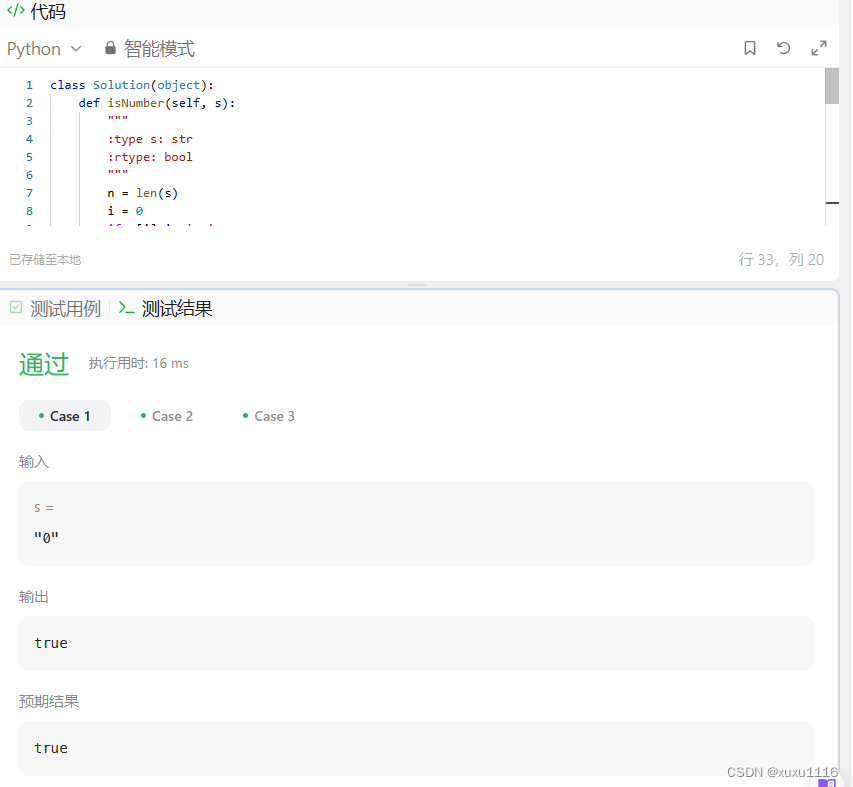This screenshot has height=787, width=853.
Task: Open the 代码 panel tab
Action: coord(48,11)
